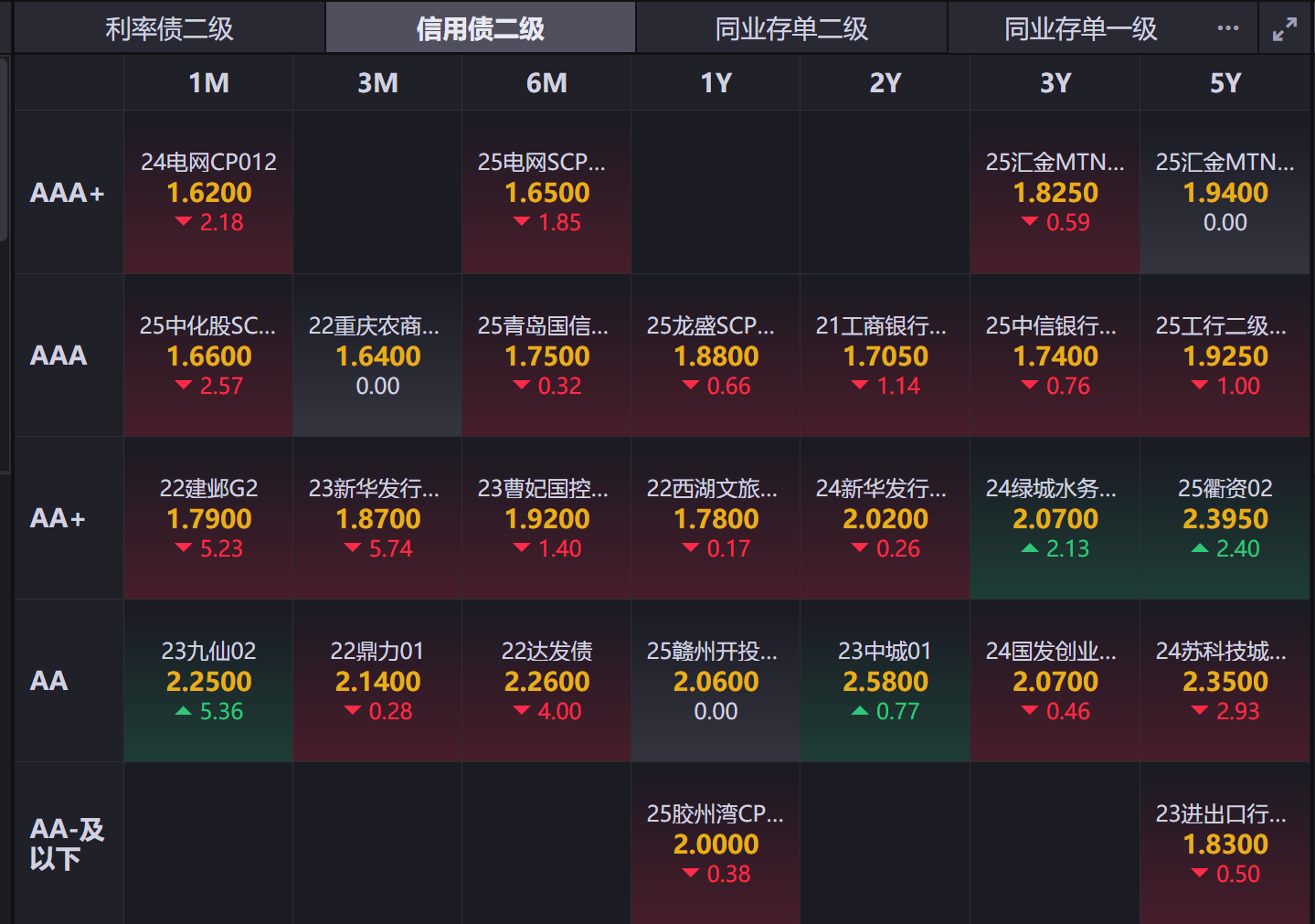Open bond cell 25衢资02
This screenshot has height=924, width=1315.
pyautogui.click(x=1225, y=518)
